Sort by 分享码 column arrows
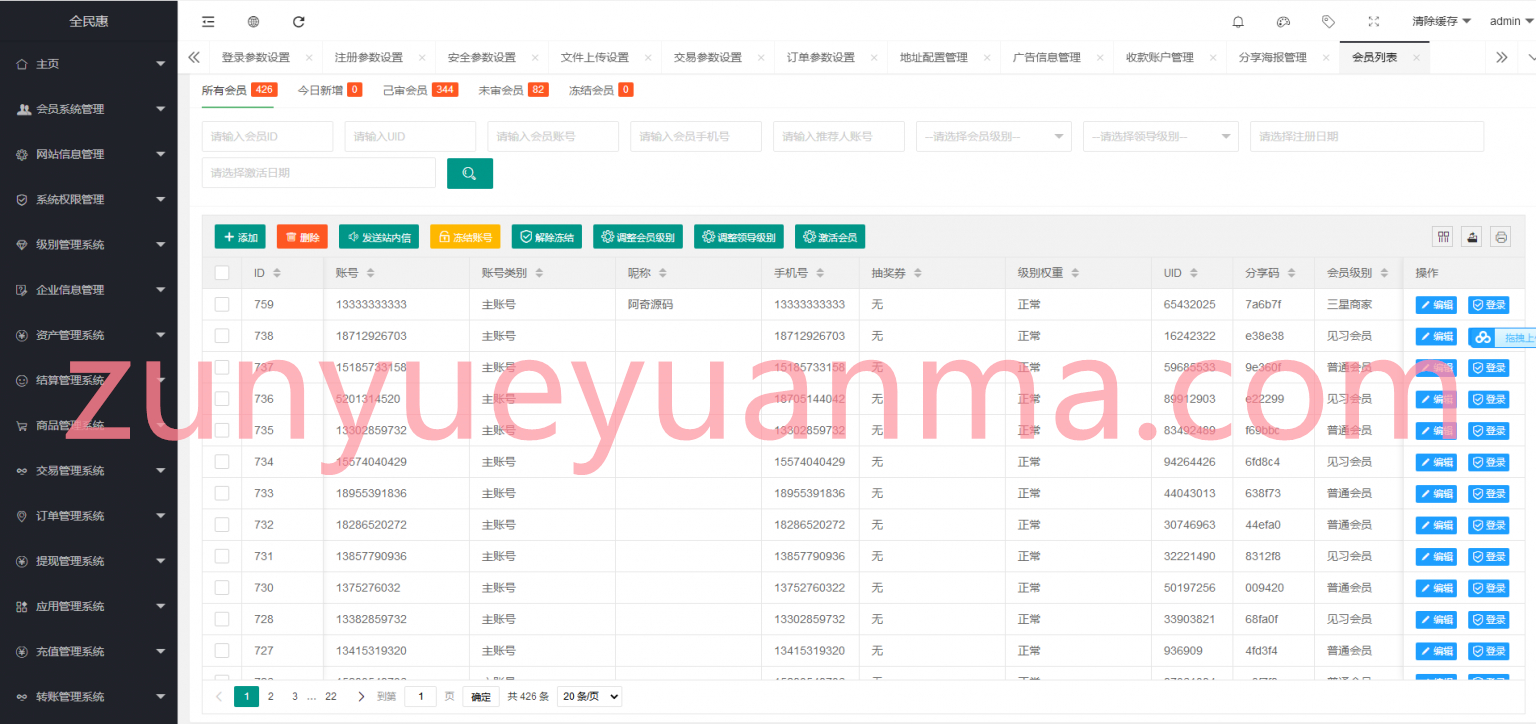Viewport: 1536px width, 724px height. point(1289,273)
